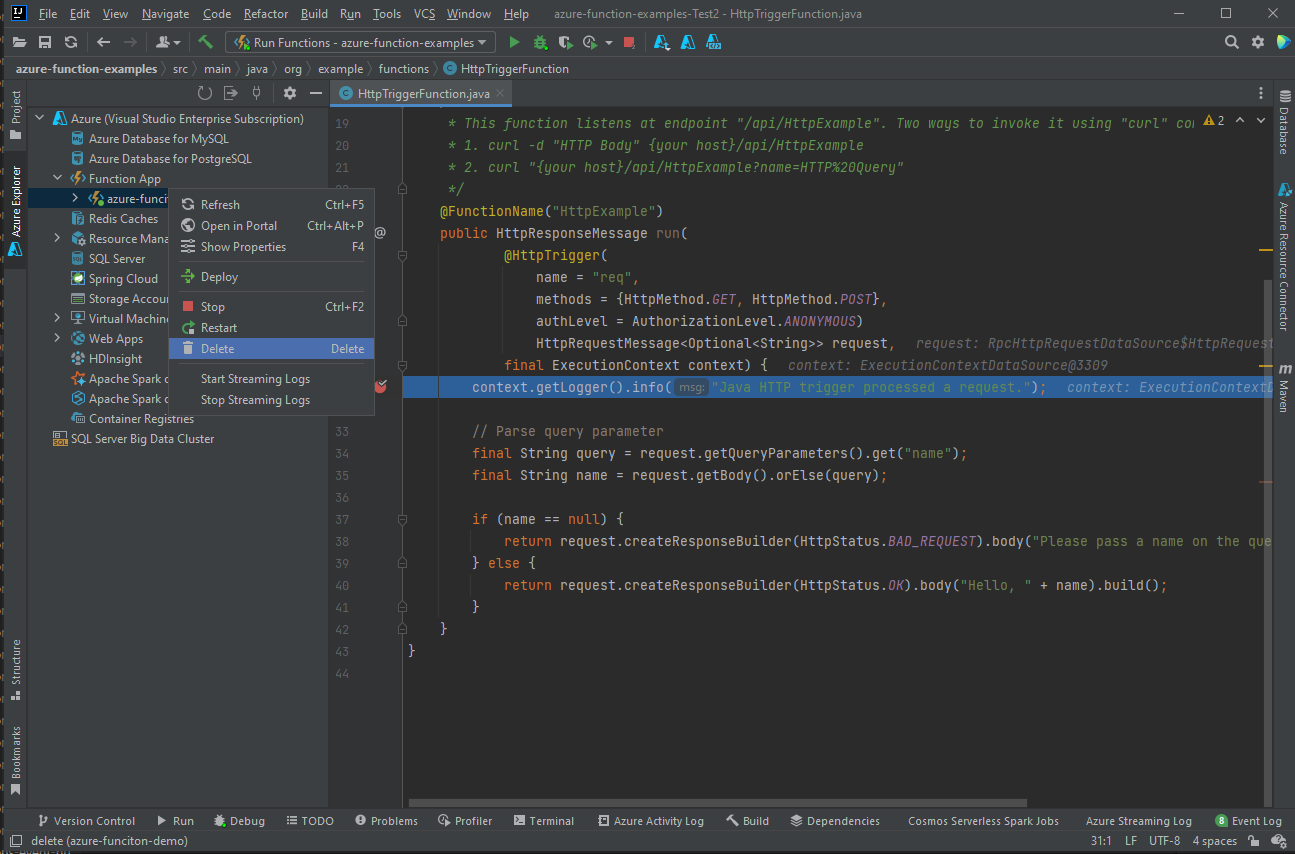Click the green Run button in toolbar

(x=514, y=42)
